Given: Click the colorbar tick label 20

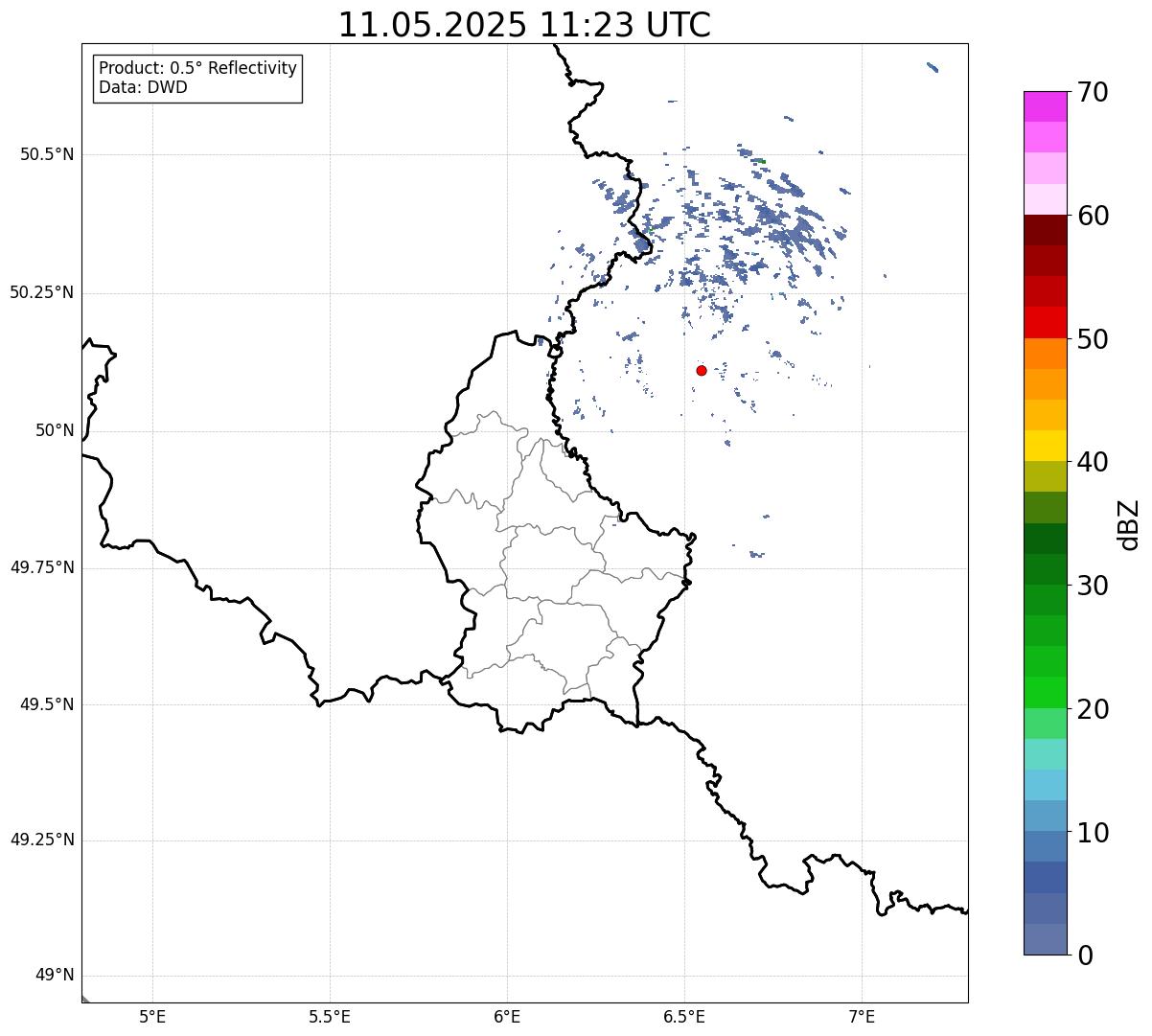Looking at the screenshot, I should (1093, 709).
